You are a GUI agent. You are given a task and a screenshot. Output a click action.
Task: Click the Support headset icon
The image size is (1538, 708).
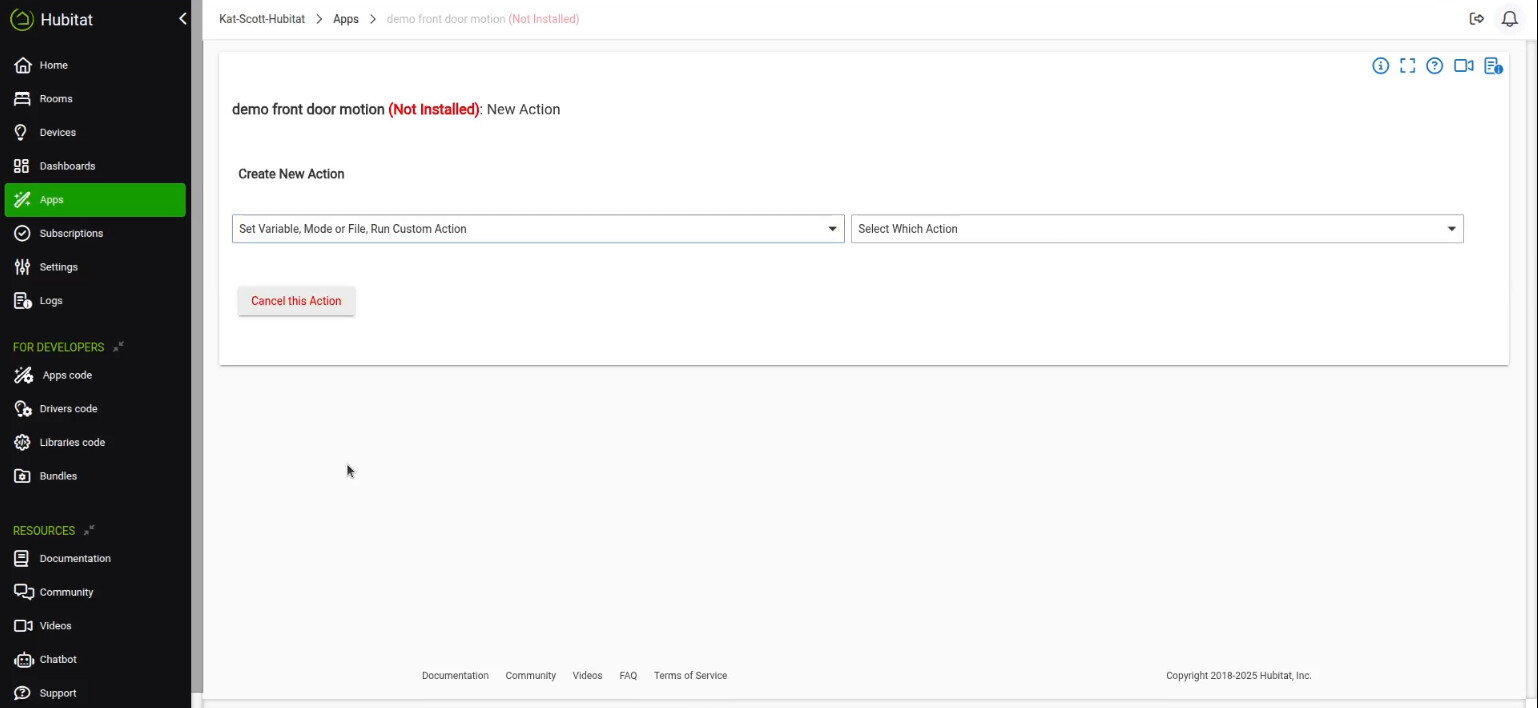[x=22, y=693]
